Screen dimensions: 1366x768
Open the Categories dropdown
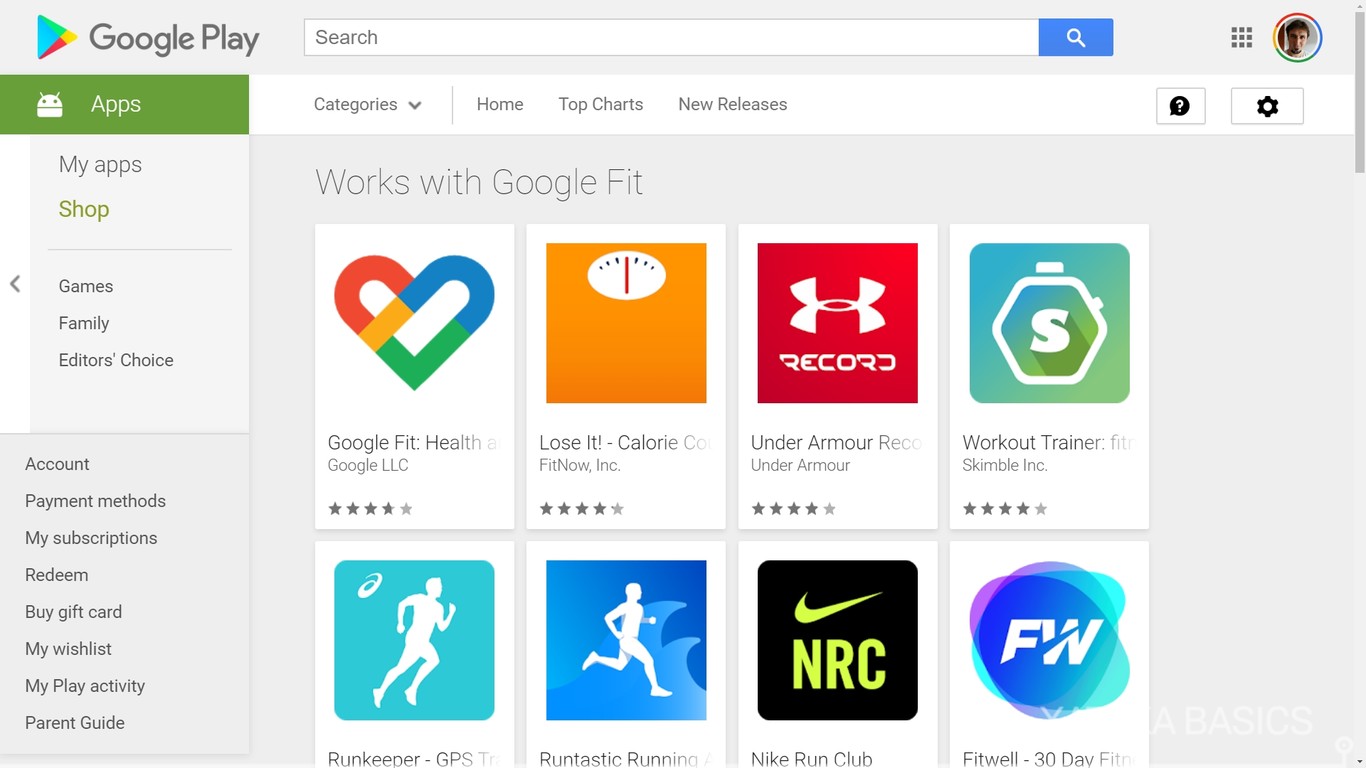pos(355,104)
